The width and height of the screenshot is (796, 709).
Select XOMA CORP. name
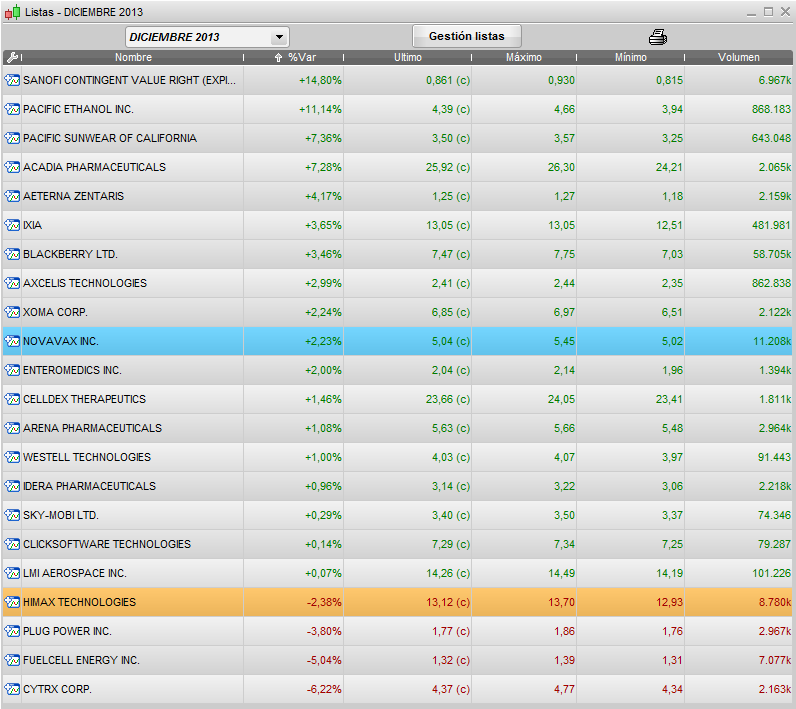[55, 312]
